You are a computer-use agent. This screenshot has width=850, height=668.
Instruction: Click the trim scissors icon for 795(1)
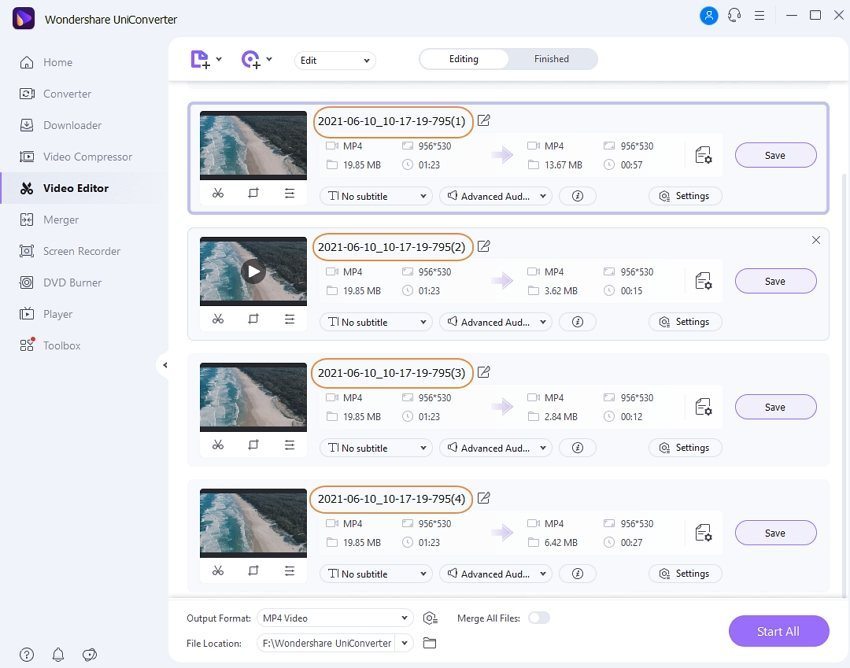tap(218, 193)
